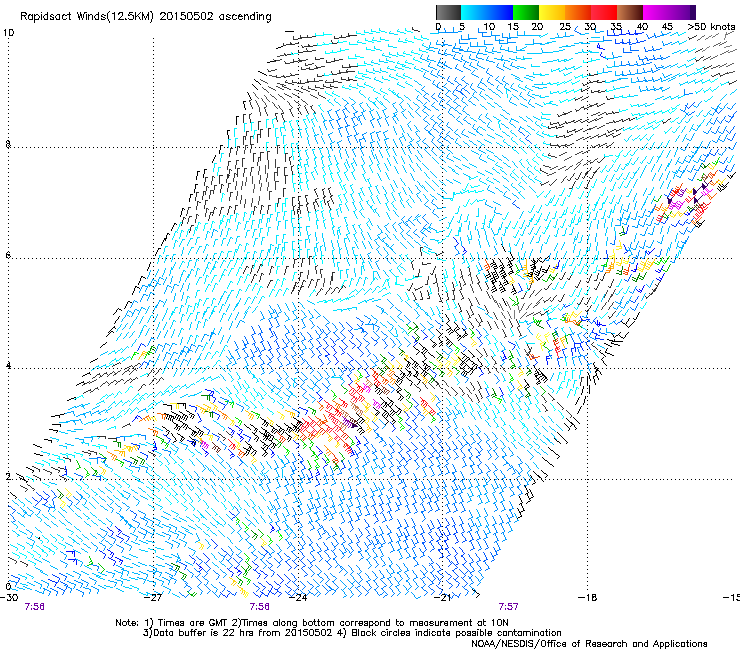The height and width of the screenshot is (650, 740).
Task: Click the latitude label 6
Action: pyautogui.click(x=8, y=255)
